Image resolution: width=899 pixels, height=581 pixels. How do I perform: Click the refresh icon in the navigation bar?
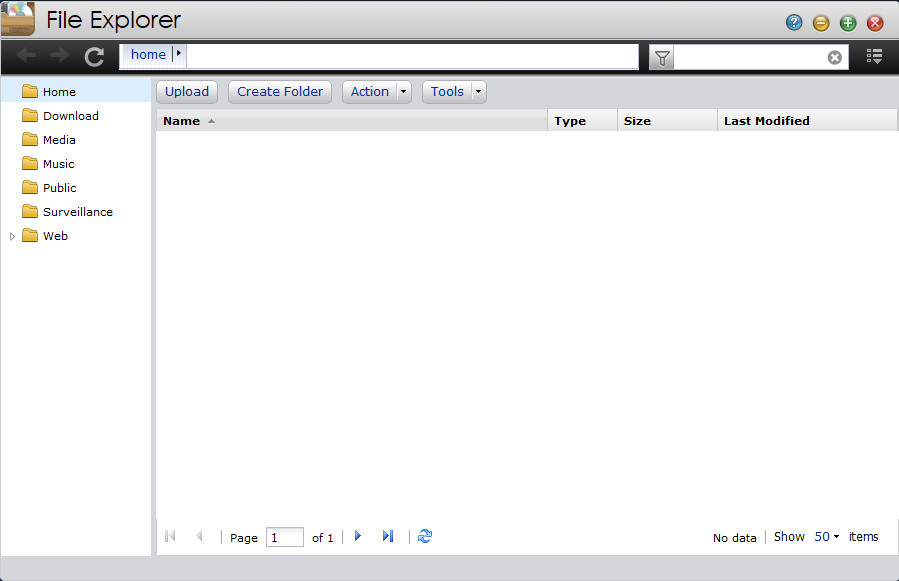(94, 57)
